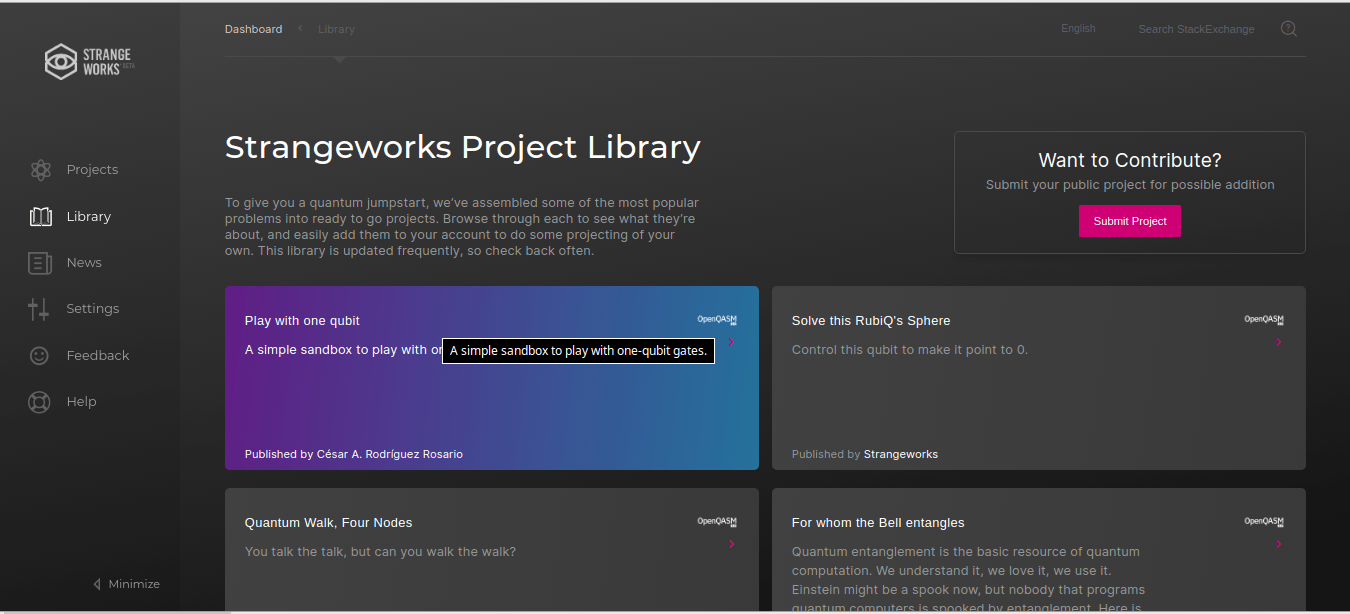Image resolution: width=1350 pixels, height=614 pixels.
Task: Click text 'Control this qubit to make it point to 0.'
Action: click(x=910, y=350)
